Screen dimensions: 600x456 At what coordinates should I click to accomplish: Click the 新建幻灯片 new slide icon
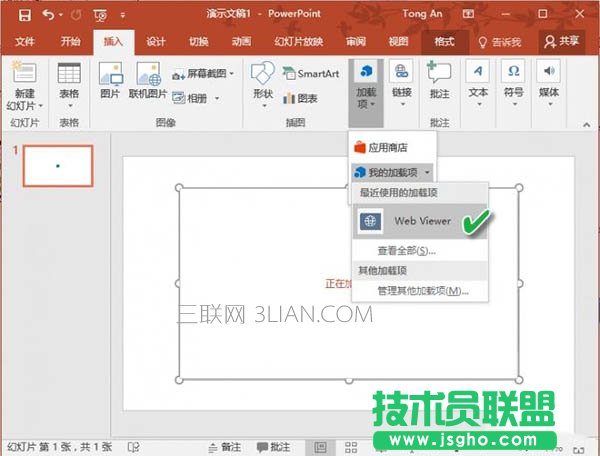(24, 72)
